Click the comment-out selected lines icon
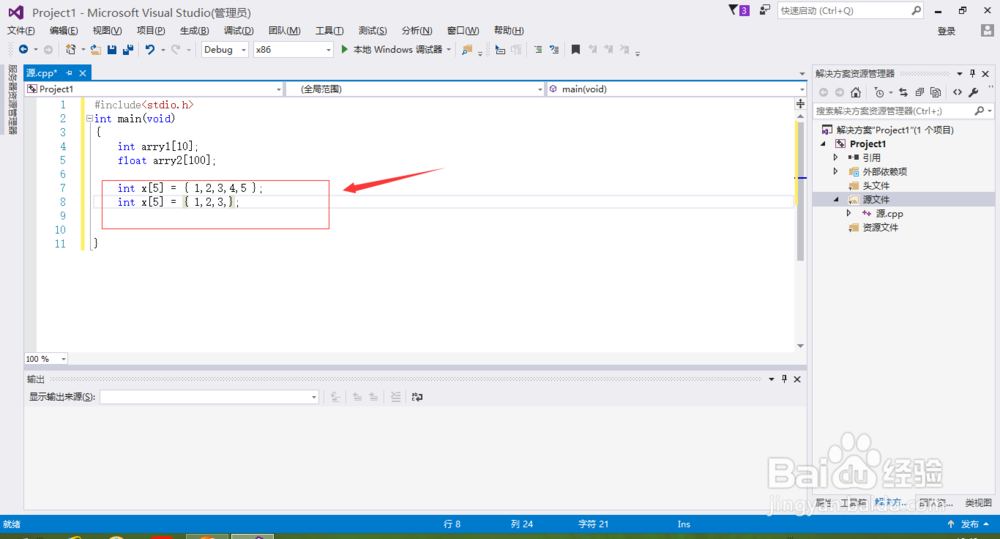The image size is (1000, 539). click(538, 49)
